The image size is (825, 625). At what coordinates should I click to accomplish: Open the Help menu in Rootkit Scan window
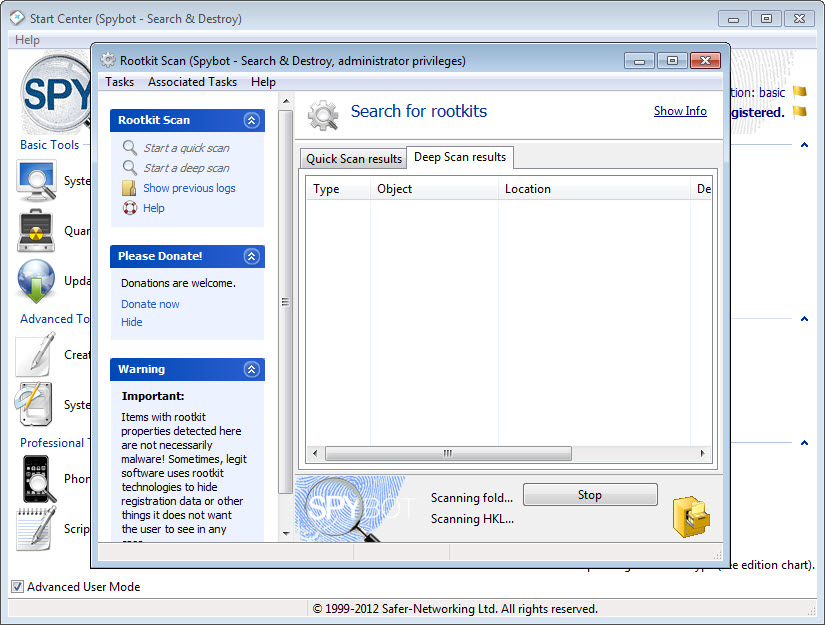coord(263,82)
